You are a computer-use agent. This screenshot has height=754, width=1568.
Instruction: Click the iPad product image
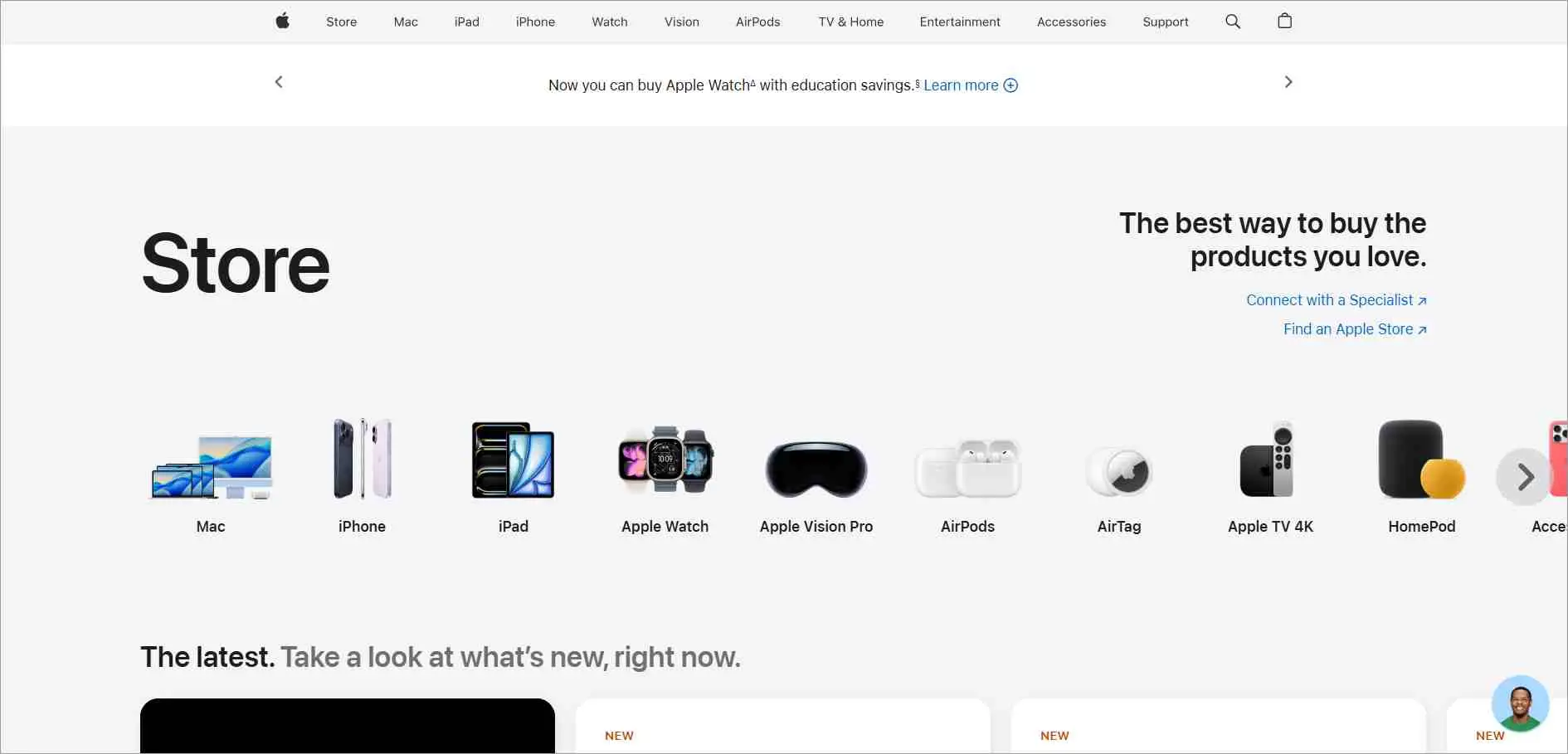(514, 460)
